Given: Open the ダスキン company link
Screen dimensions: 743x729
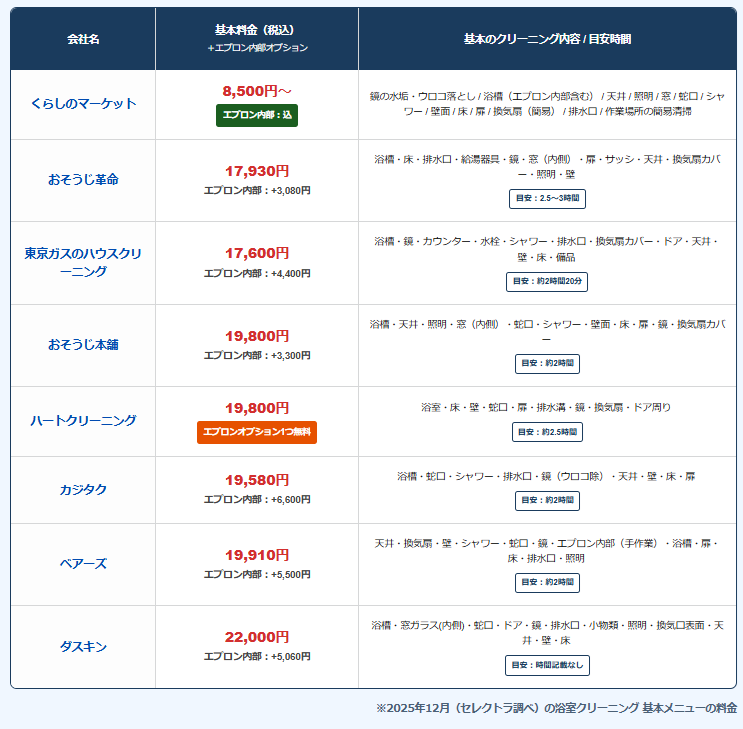Looking at the screenshot, I should (83, 647).
